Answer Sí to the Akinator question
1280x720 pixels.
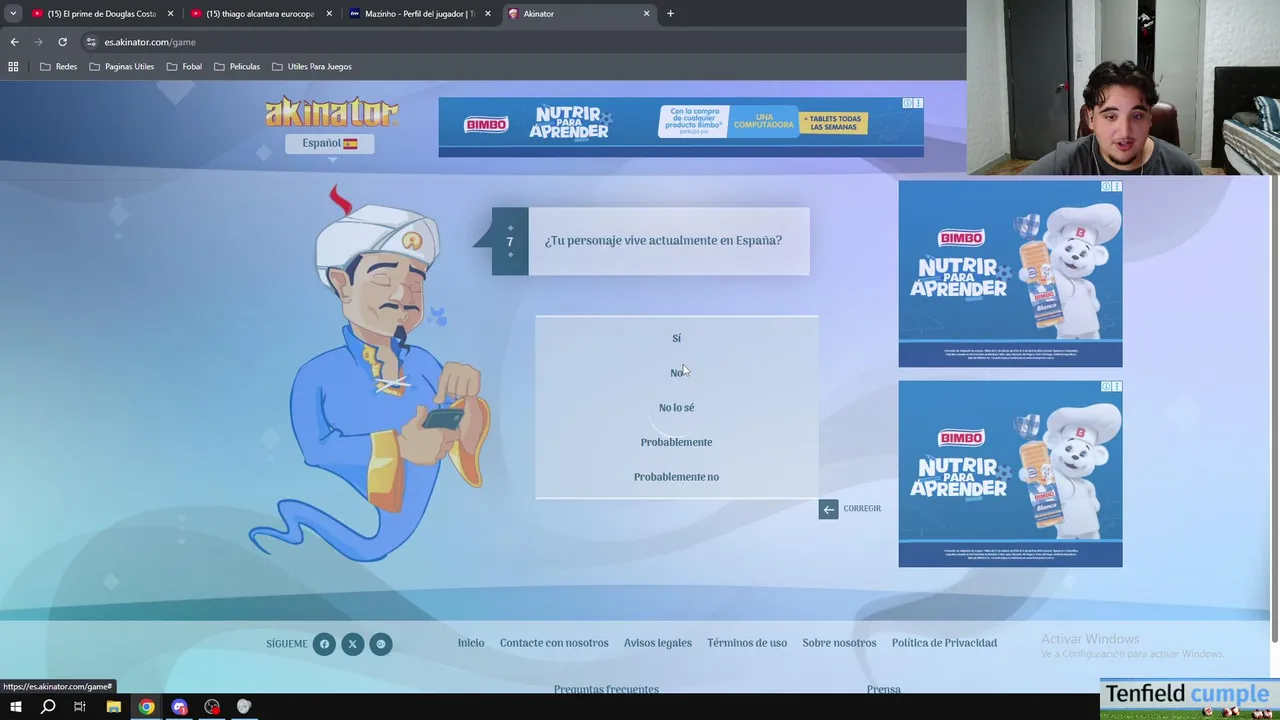(x=676, y=338)
